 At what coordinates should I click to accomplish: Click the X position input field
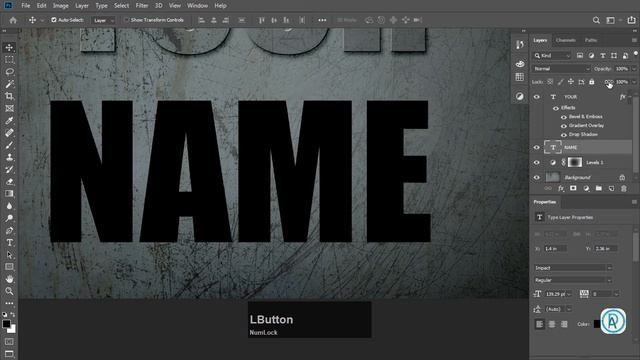(555, 249)
